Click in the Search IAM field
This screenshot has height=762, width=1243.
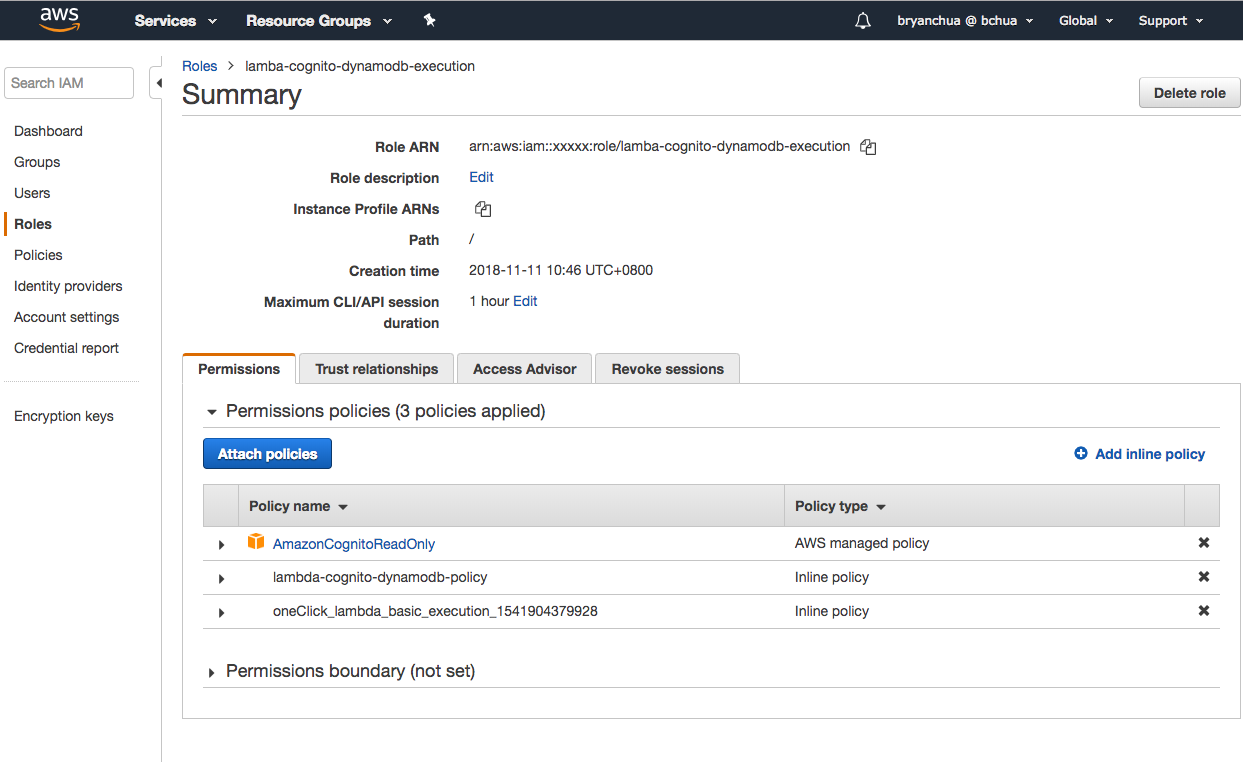[x=69, y=83]
